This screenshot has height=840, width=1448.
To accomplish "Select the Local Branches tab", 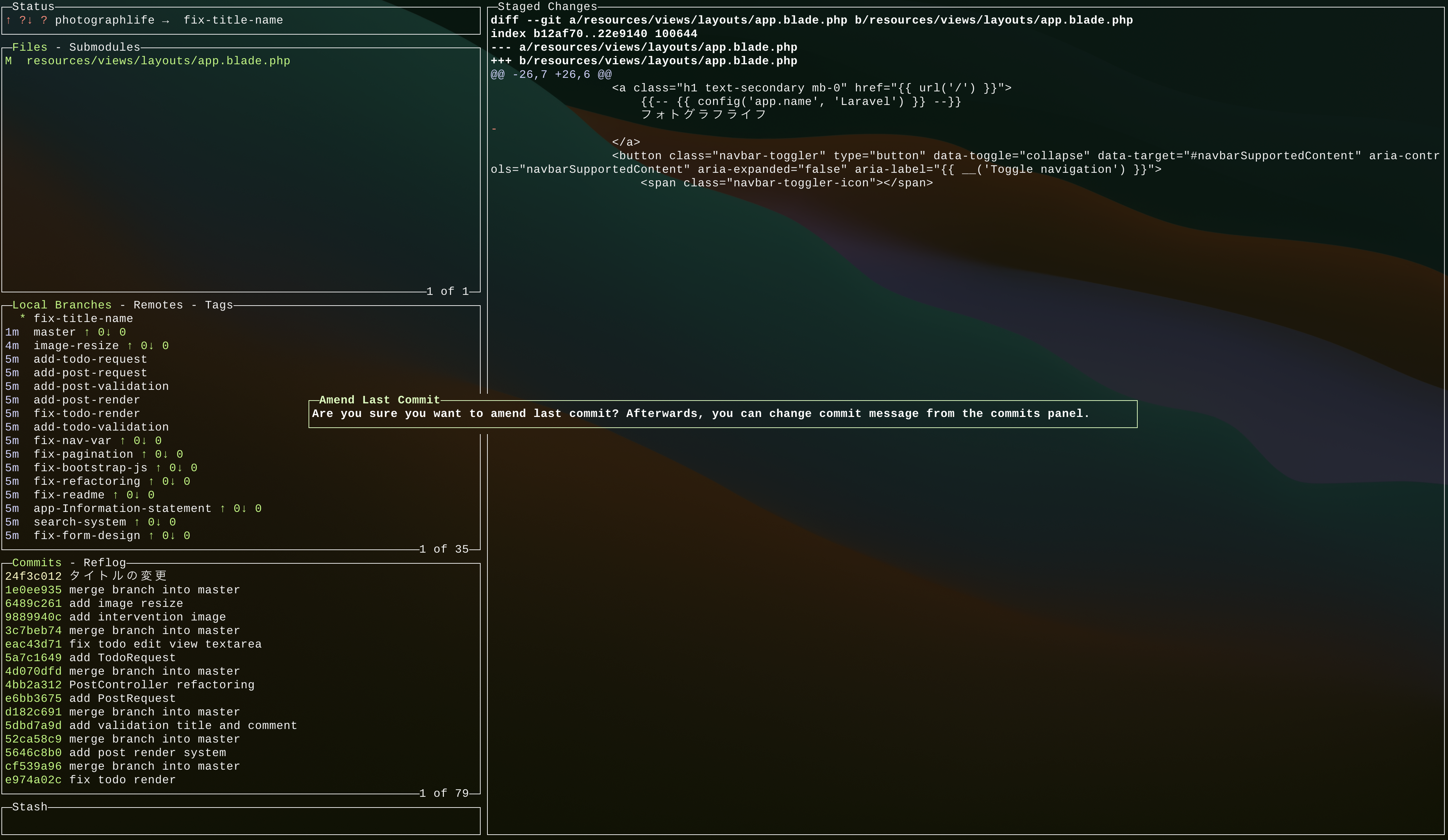I will (x=61, y=305).
